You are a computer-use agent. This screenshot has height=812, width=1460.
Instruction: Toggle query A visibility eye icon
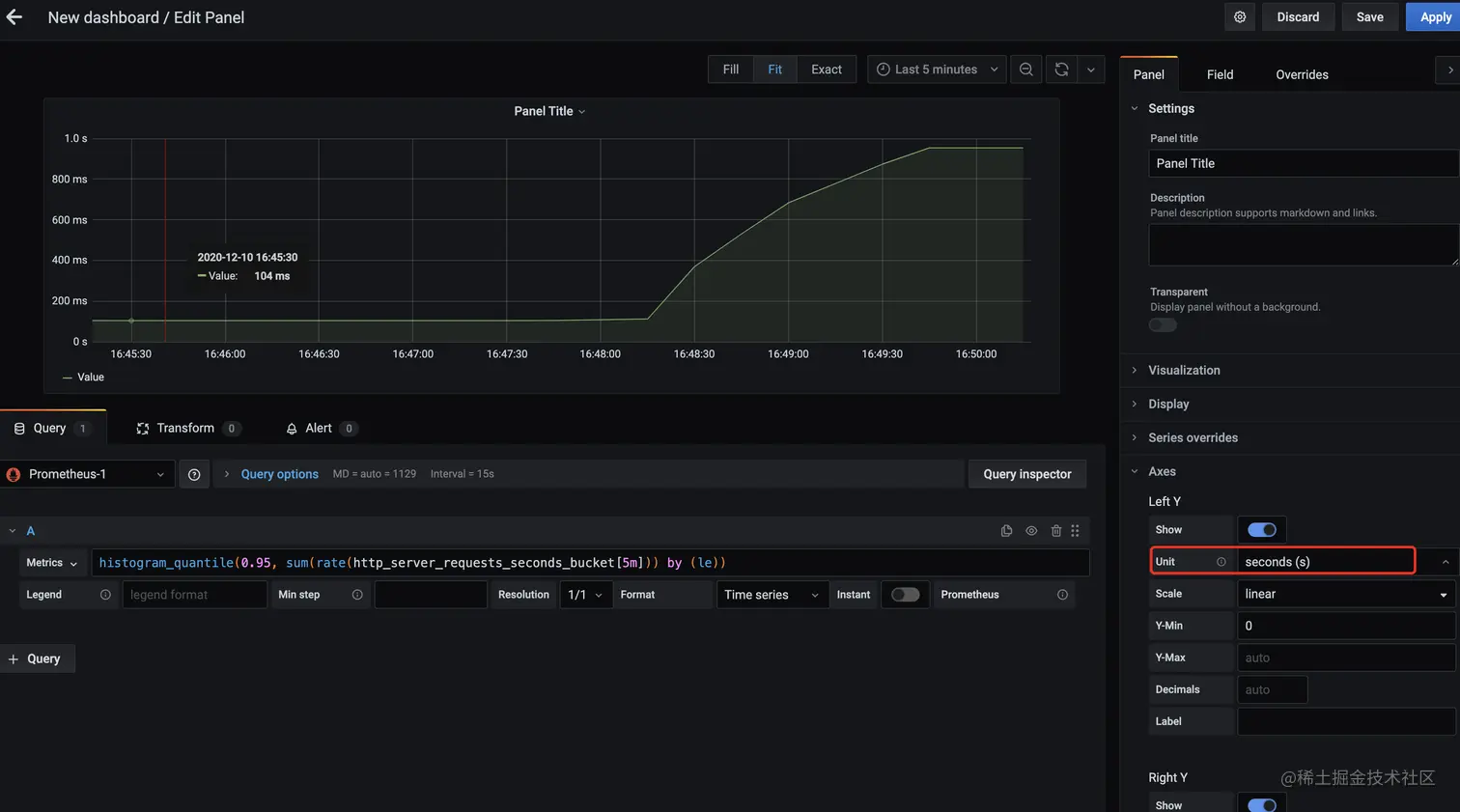(x=1031, y=531)
